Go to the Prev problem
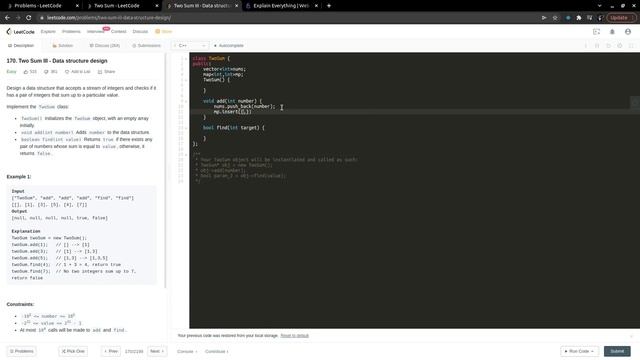This screenshot has width=640, height=360. point(111,351)
